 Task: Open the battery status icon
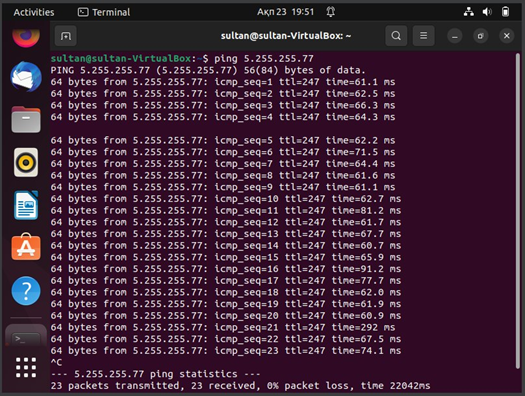(505, 12)
